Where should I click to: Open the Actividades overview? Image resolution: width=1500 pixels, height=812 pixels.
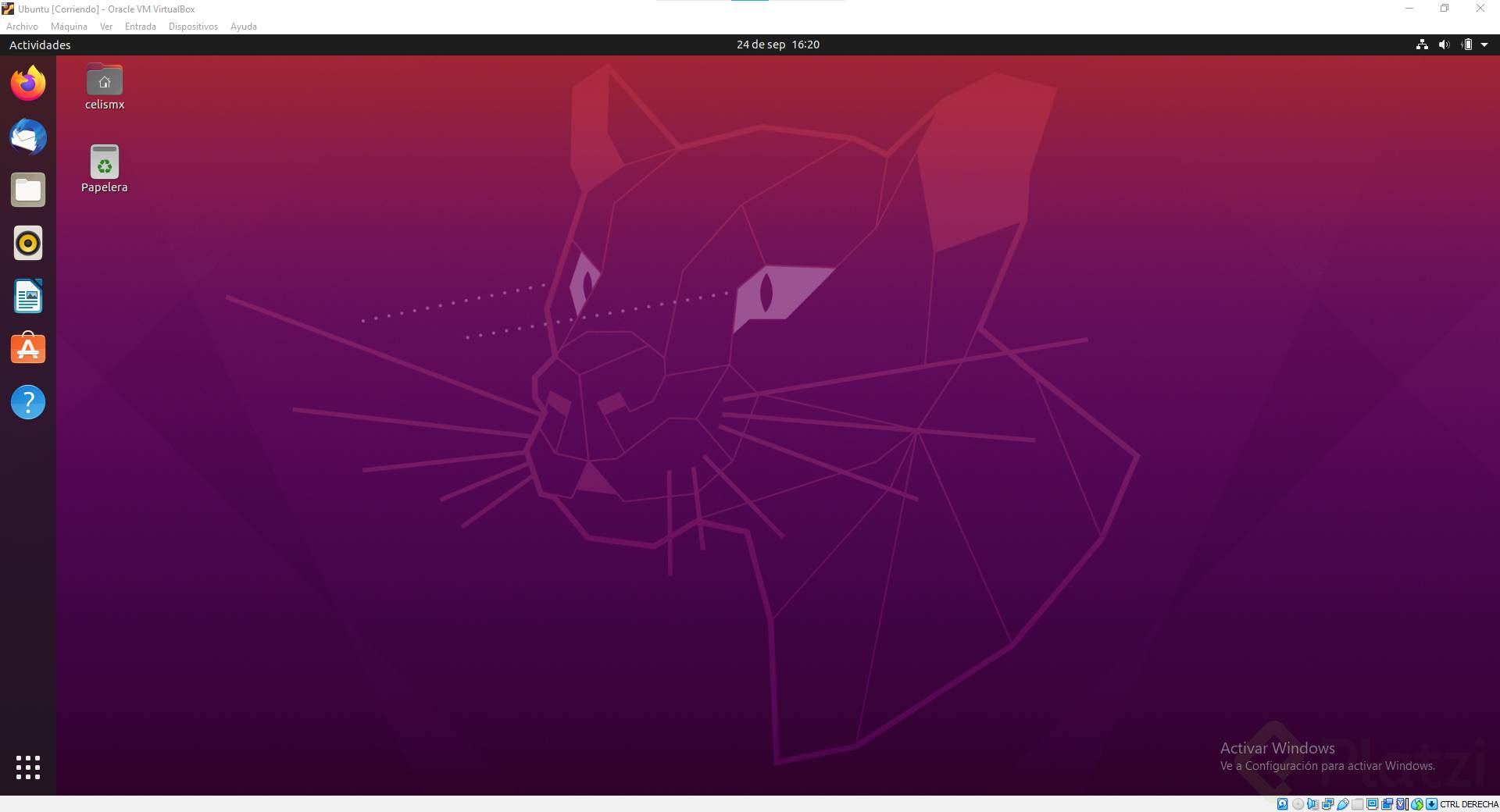(40, 45)
